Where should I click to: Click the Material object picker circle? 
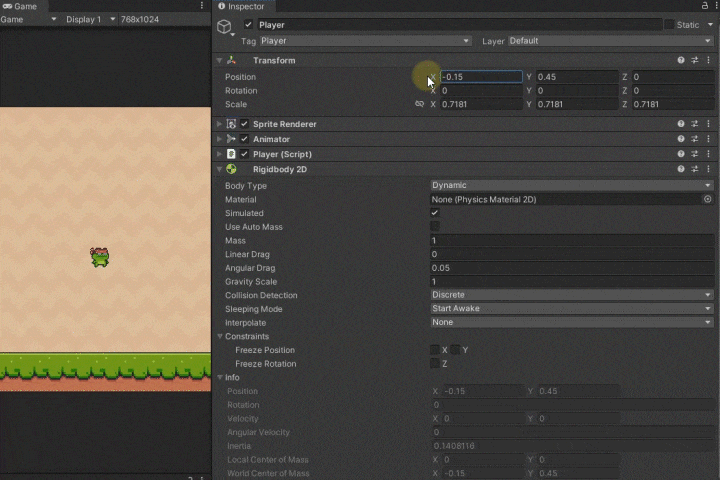coord(708,199)
